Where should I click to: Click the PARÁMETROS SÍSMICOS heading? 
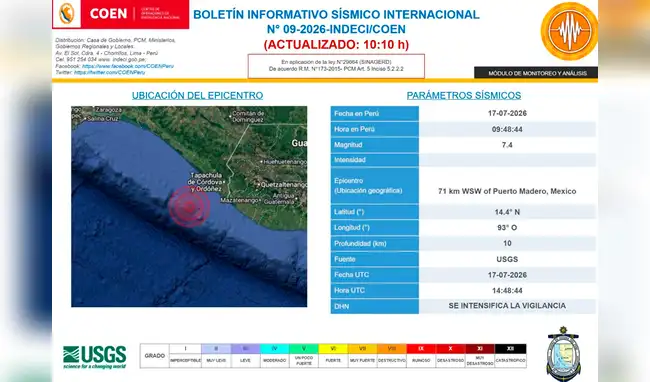464,95
